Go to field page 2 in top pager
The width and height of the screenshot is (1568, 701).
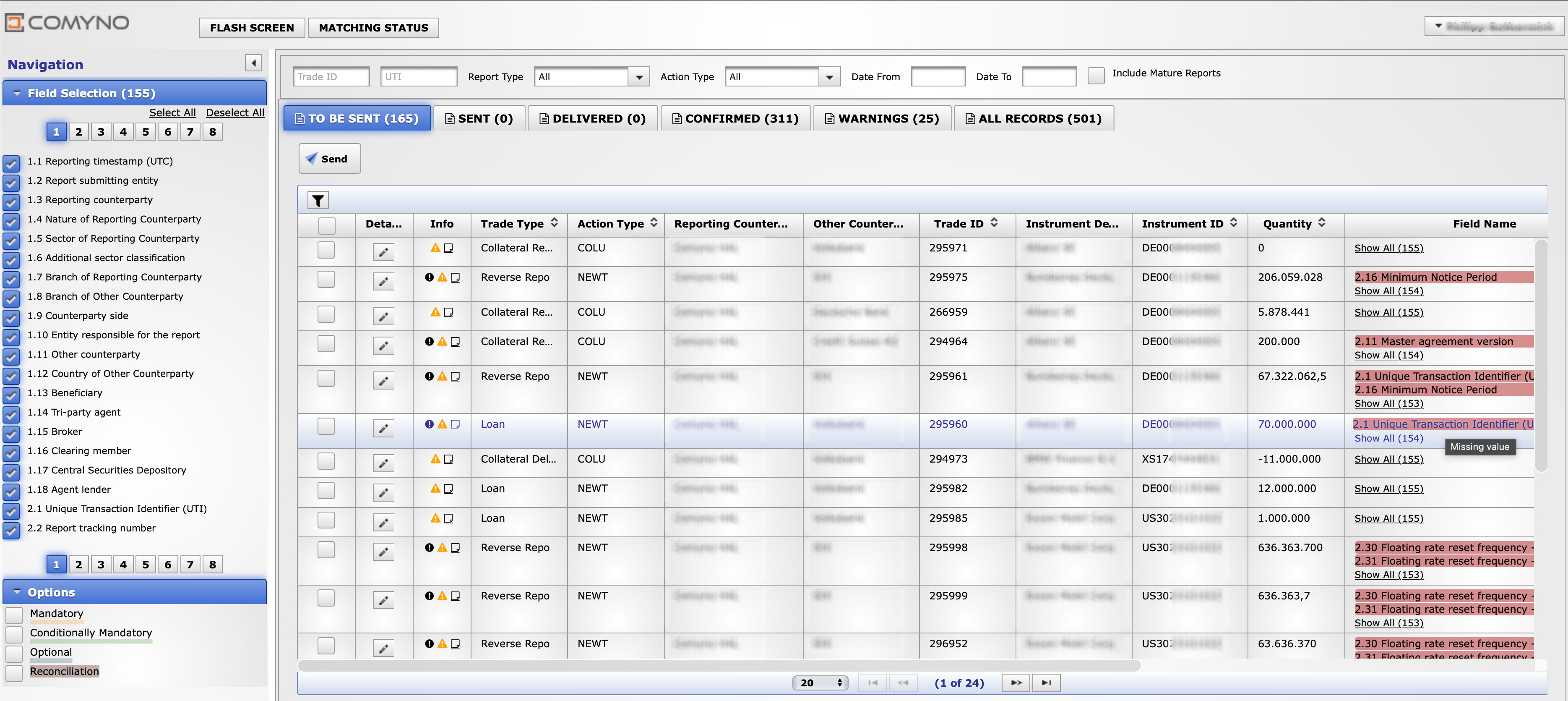pos(78,131)
